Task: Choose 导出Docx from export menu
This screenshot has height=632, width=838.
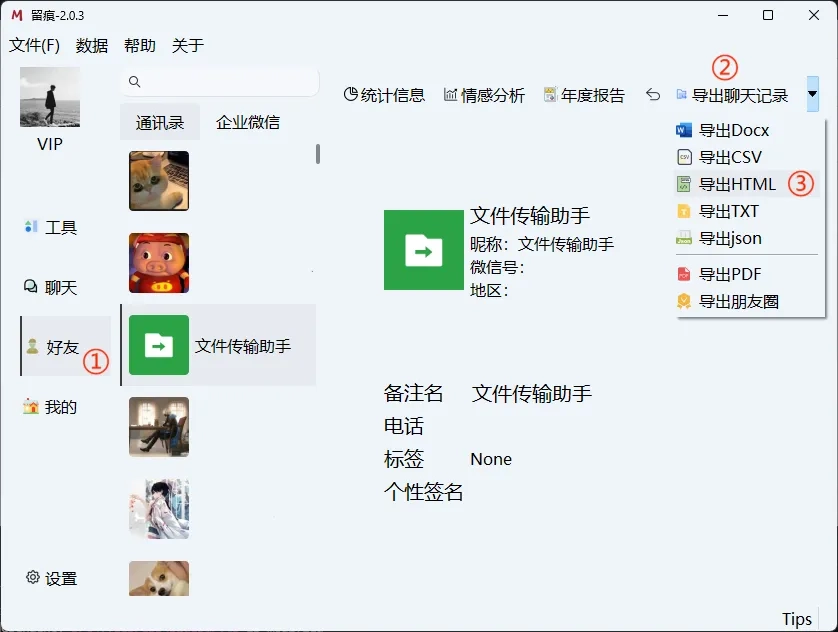Action: (747, 130)
